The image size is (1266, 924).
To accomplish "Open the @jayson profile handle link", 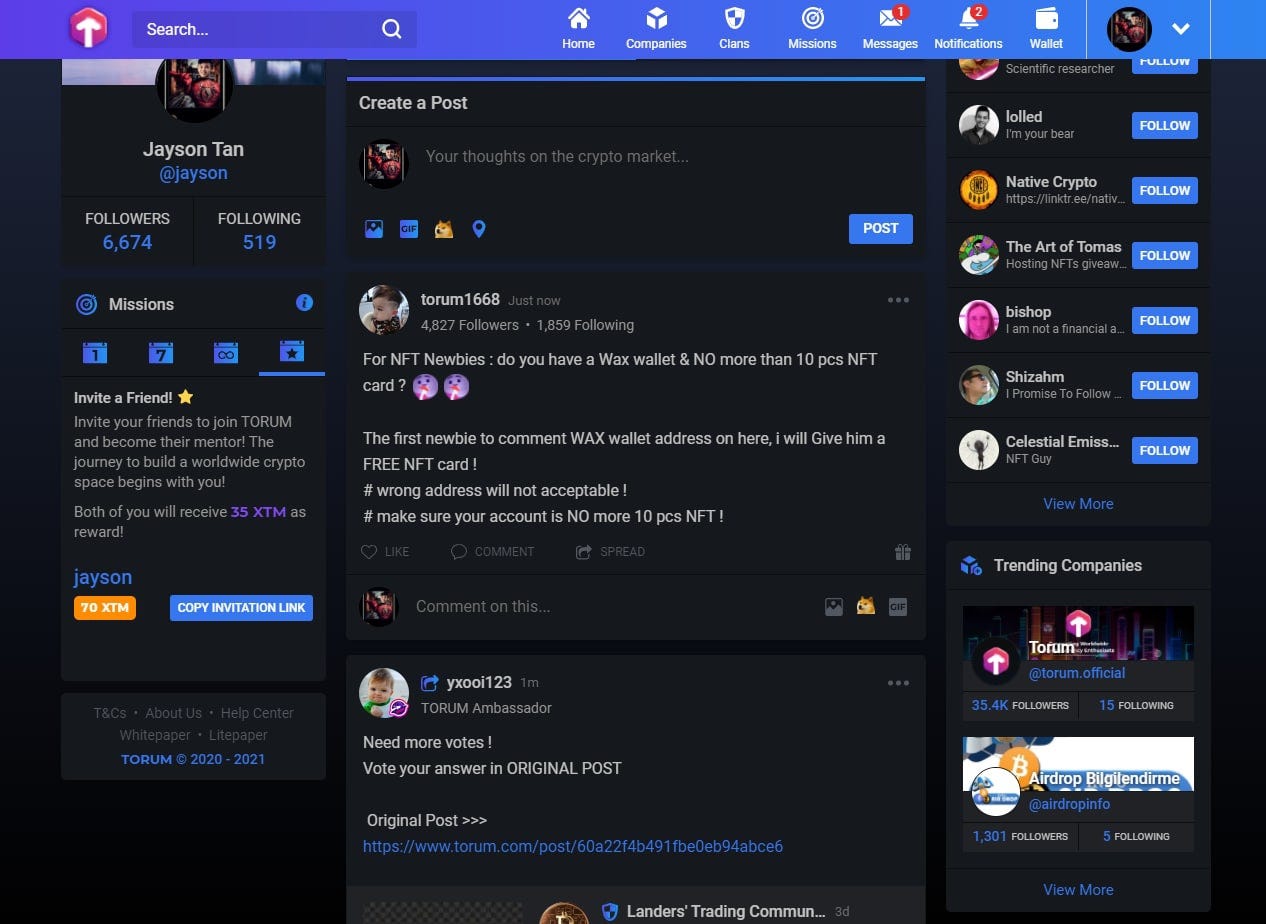I will coord(193,172).
